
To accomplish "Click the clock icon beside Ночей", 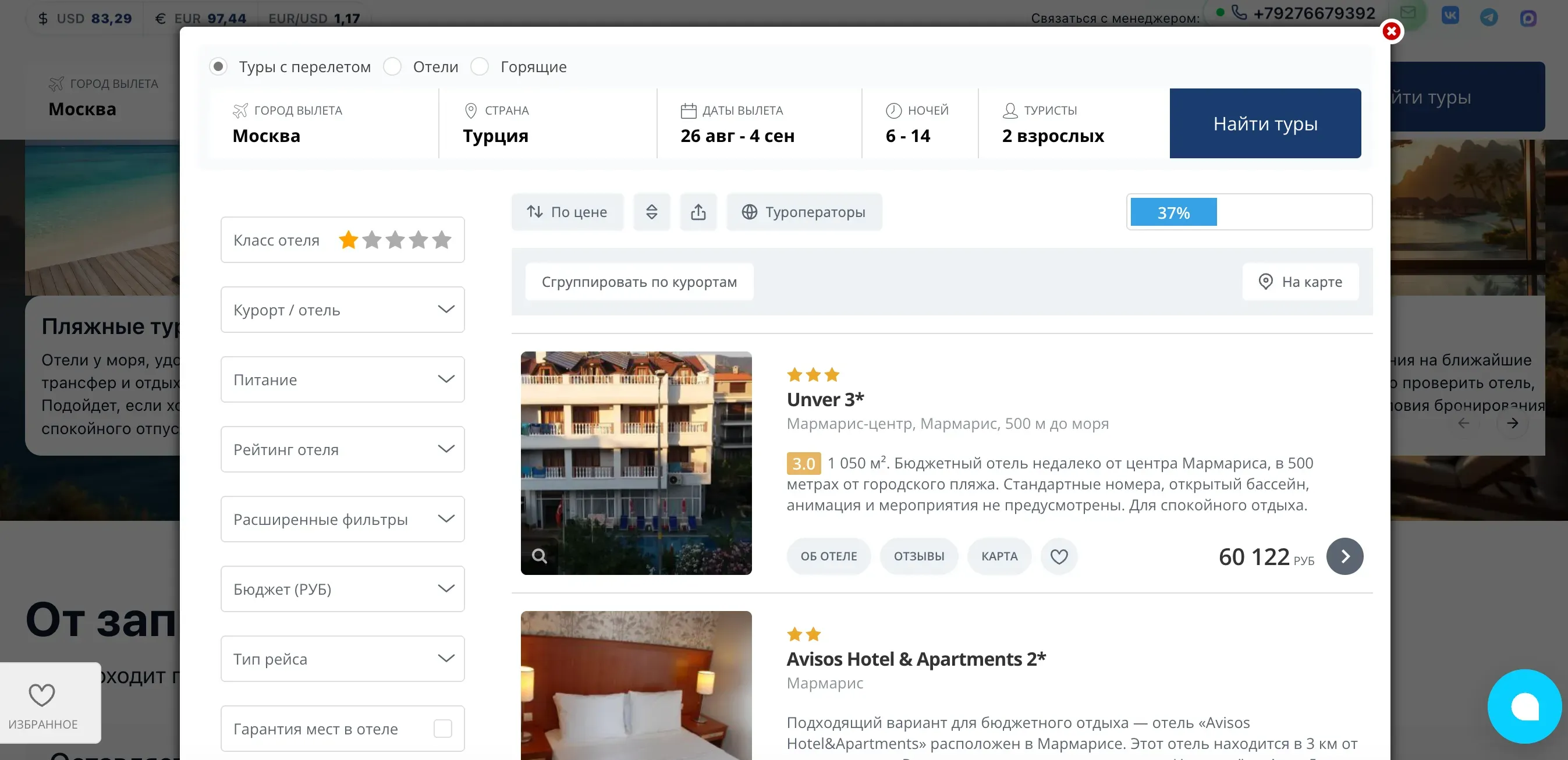I will click(x=893, y=111).
